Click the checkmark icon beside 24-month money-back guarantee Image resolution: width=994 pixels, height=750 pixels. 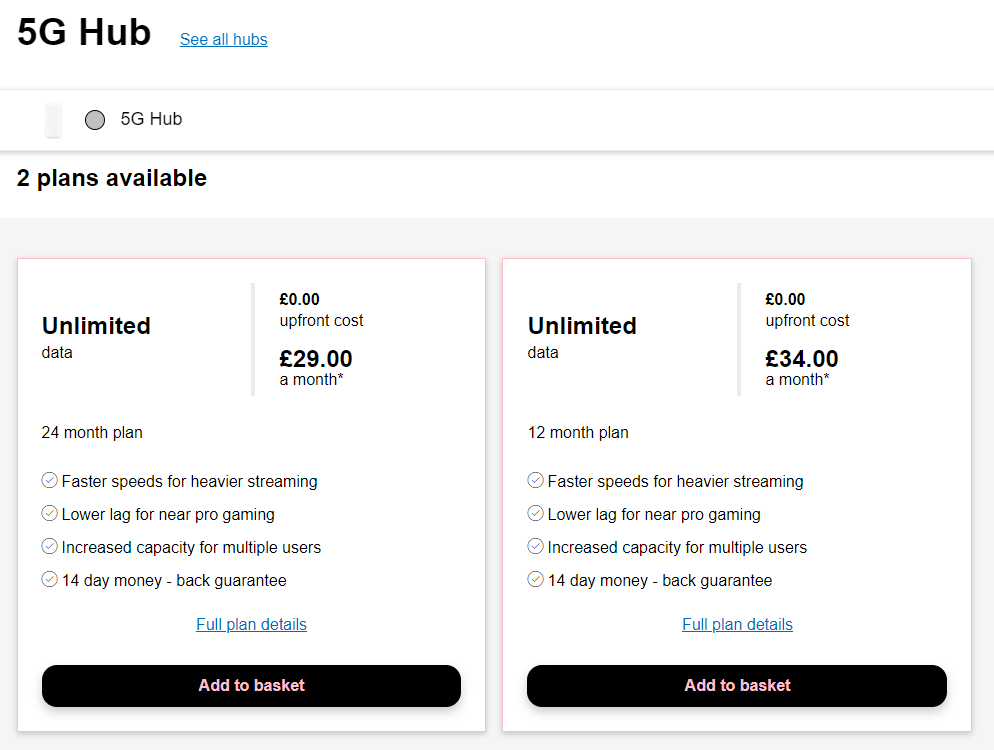click(x=49, y=579)
